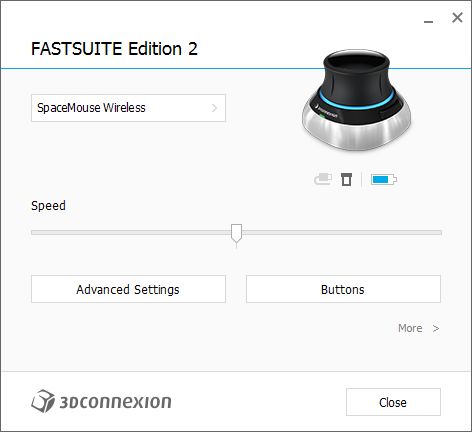The height and width of the screenshot is (432, 472).
Task: Open the Buttons configuration panel
Action: [343, 289]
